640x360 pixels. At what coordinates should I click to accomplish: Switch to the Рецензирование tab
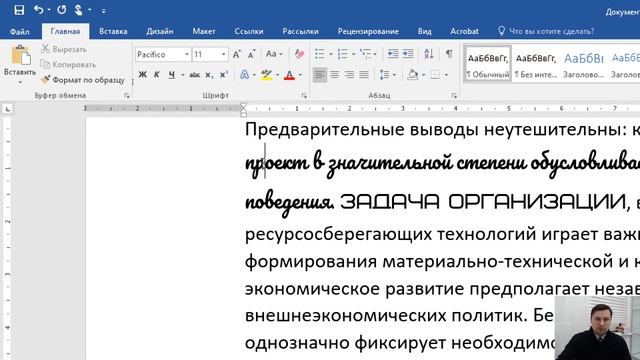pyautogui.click(x=368, y=31)
